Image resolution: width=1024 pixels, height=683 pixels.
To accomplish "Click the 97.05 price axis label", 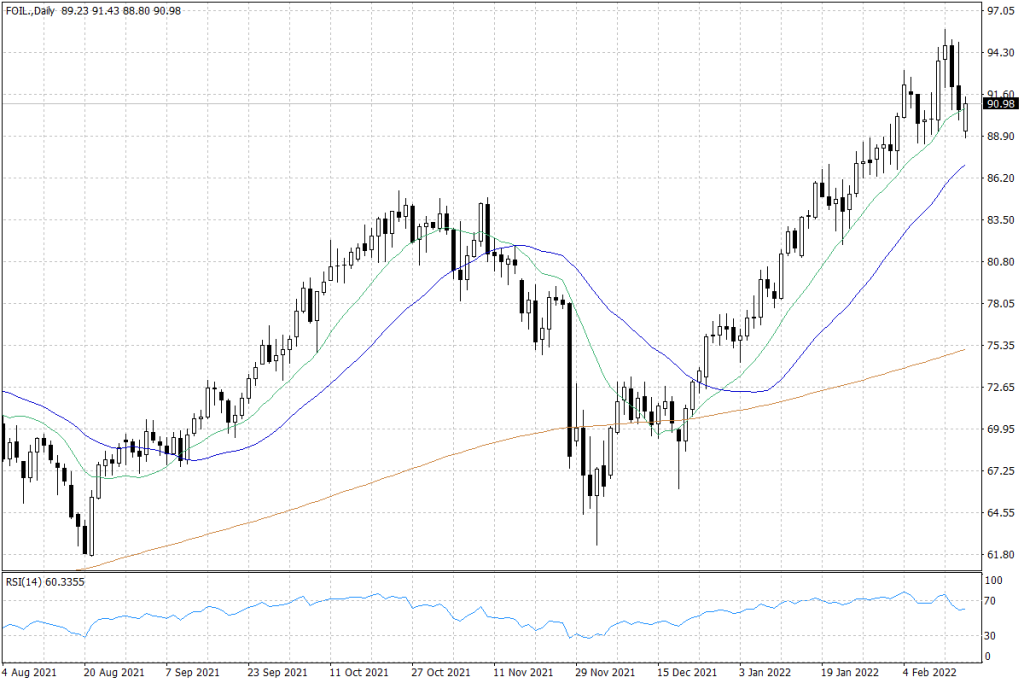I will pos(1001,11).
